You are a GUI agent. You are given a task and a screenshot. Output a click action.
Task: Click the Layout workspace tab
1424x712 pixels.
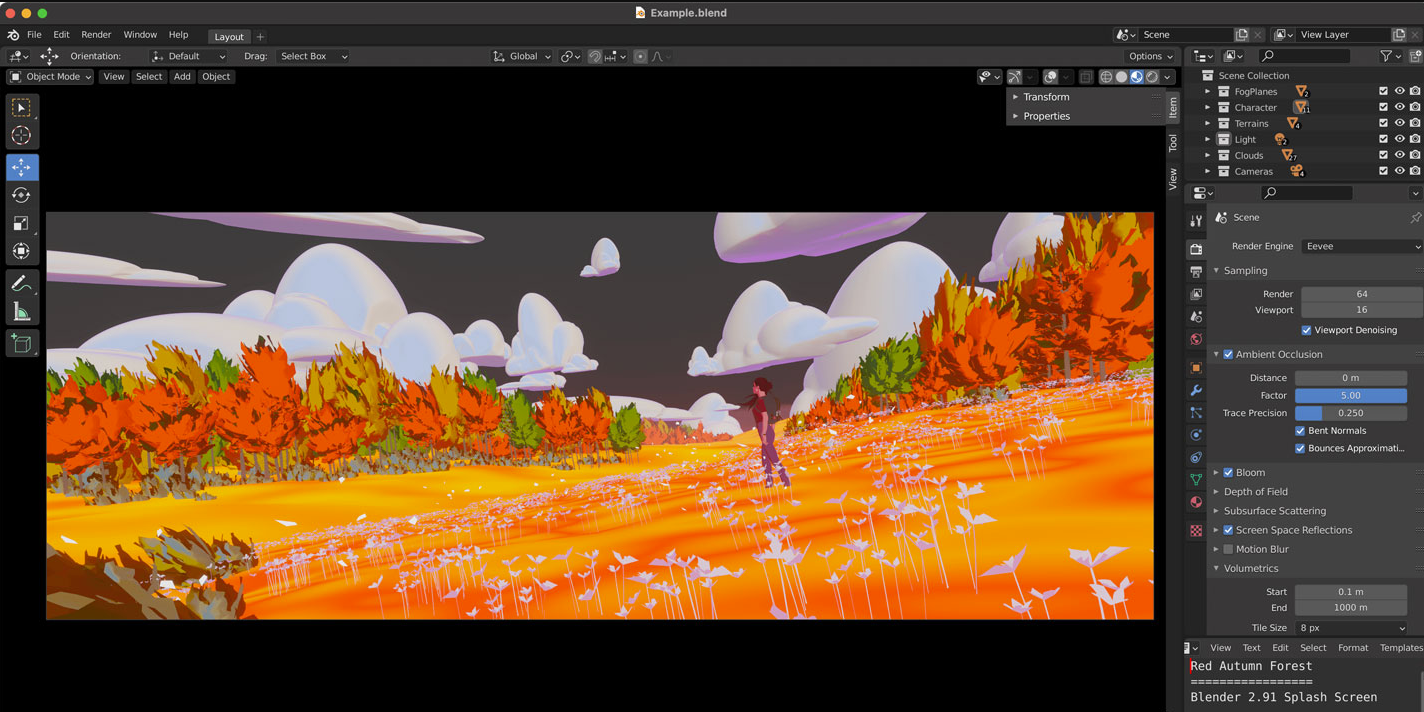point(229,37)
